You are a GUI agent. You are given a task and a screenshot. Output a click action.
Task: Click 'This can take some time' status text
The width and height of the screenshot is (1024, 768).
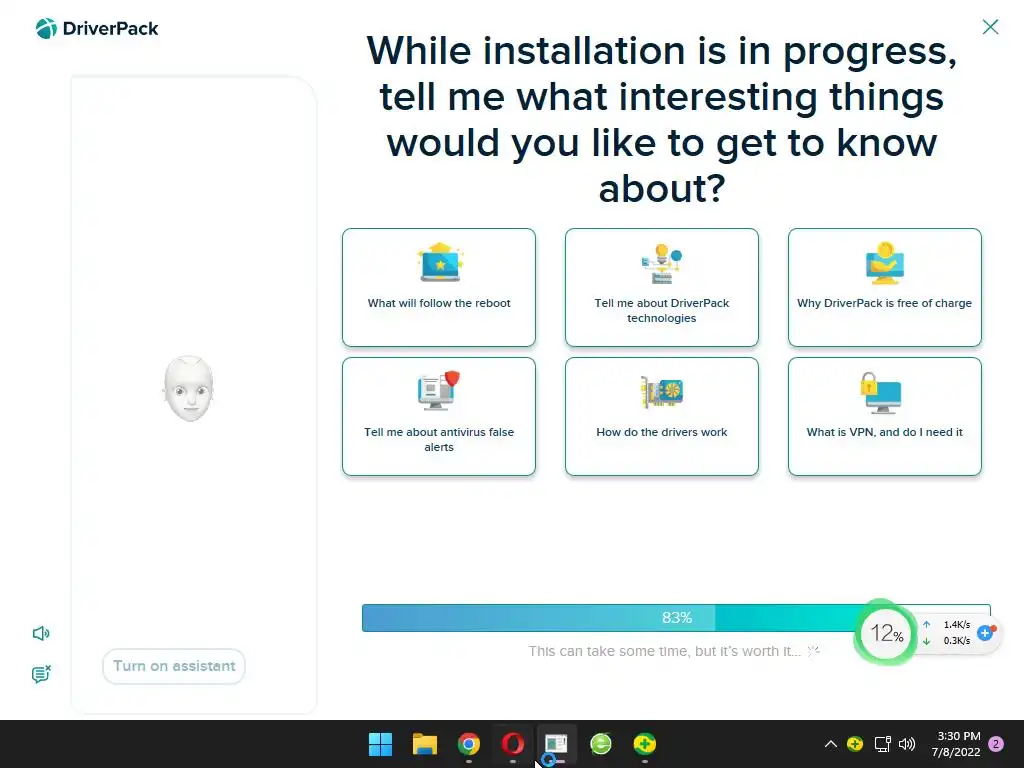pos(664,651)
